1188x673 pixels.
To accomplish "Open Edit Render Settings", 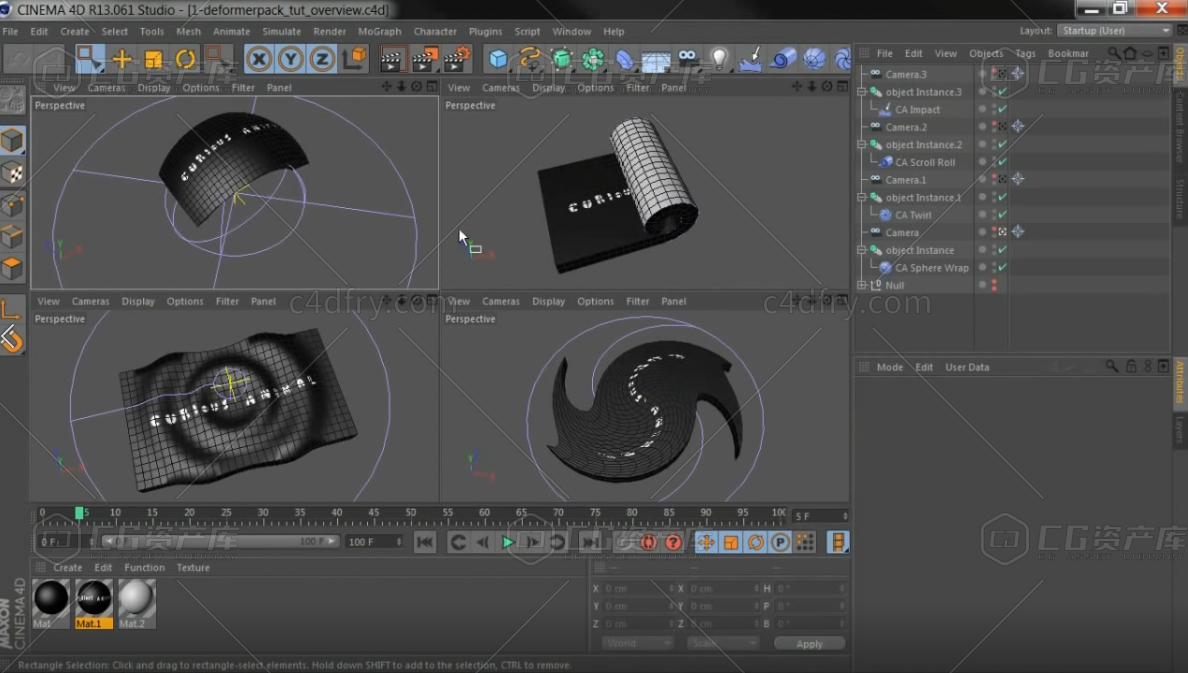I will click(x=457, y=58).
